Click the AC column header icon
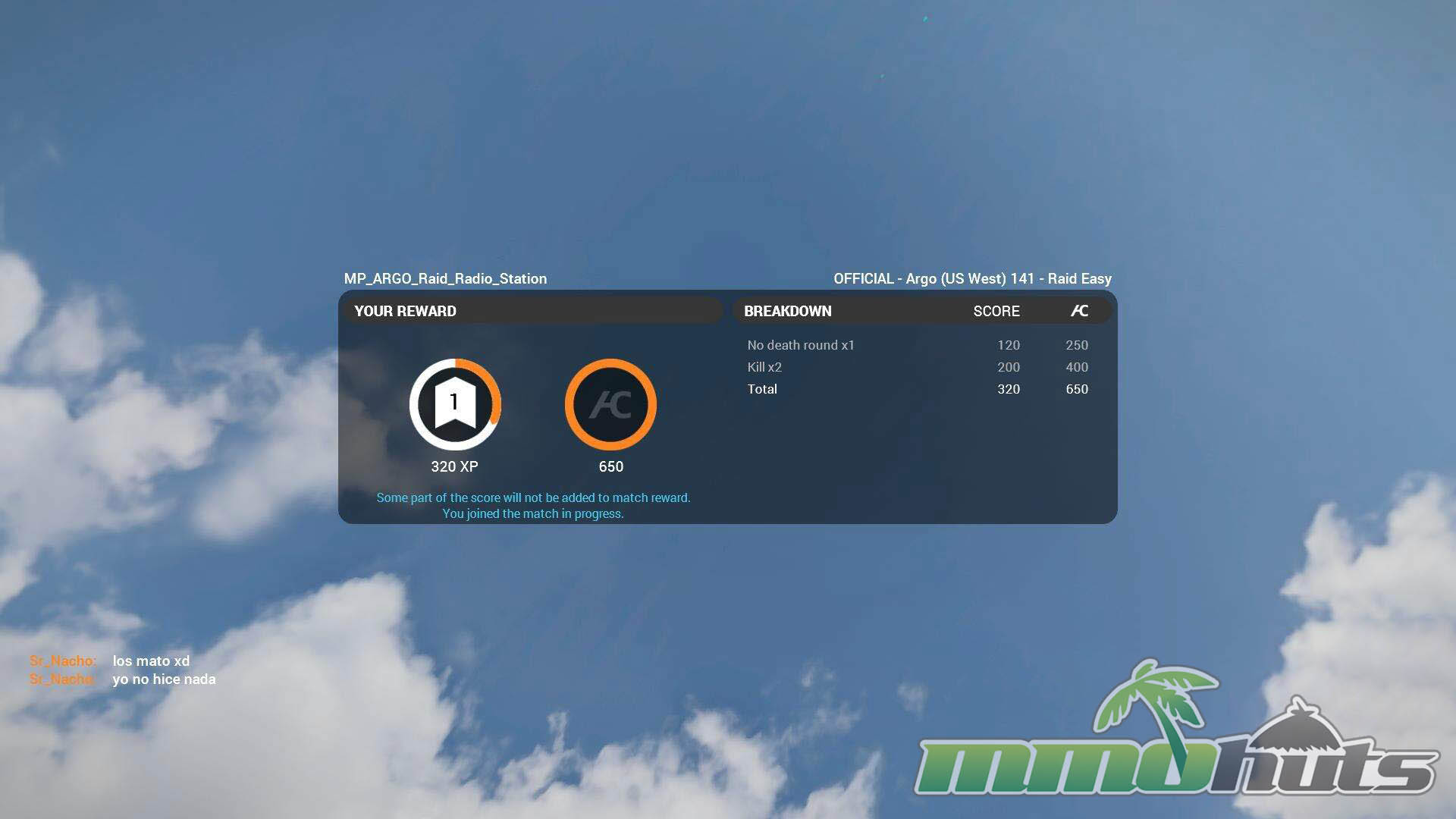The height and width of the screenshot is (819, 1456). (x=1078, y=311)
